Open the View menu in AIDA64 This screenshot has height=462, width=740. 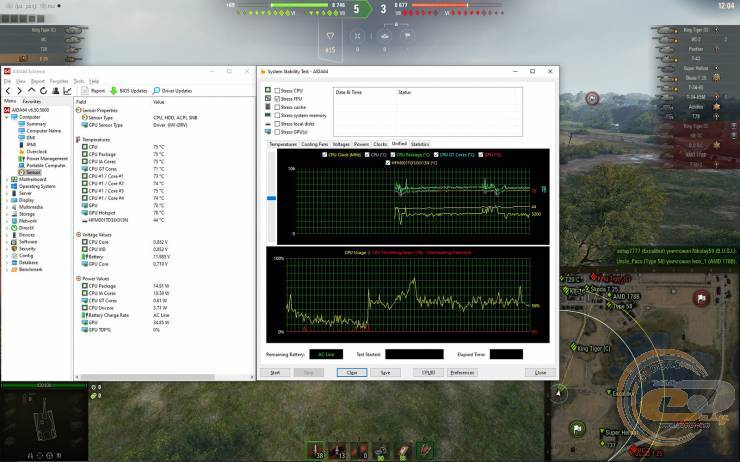[x=21, y=81]
